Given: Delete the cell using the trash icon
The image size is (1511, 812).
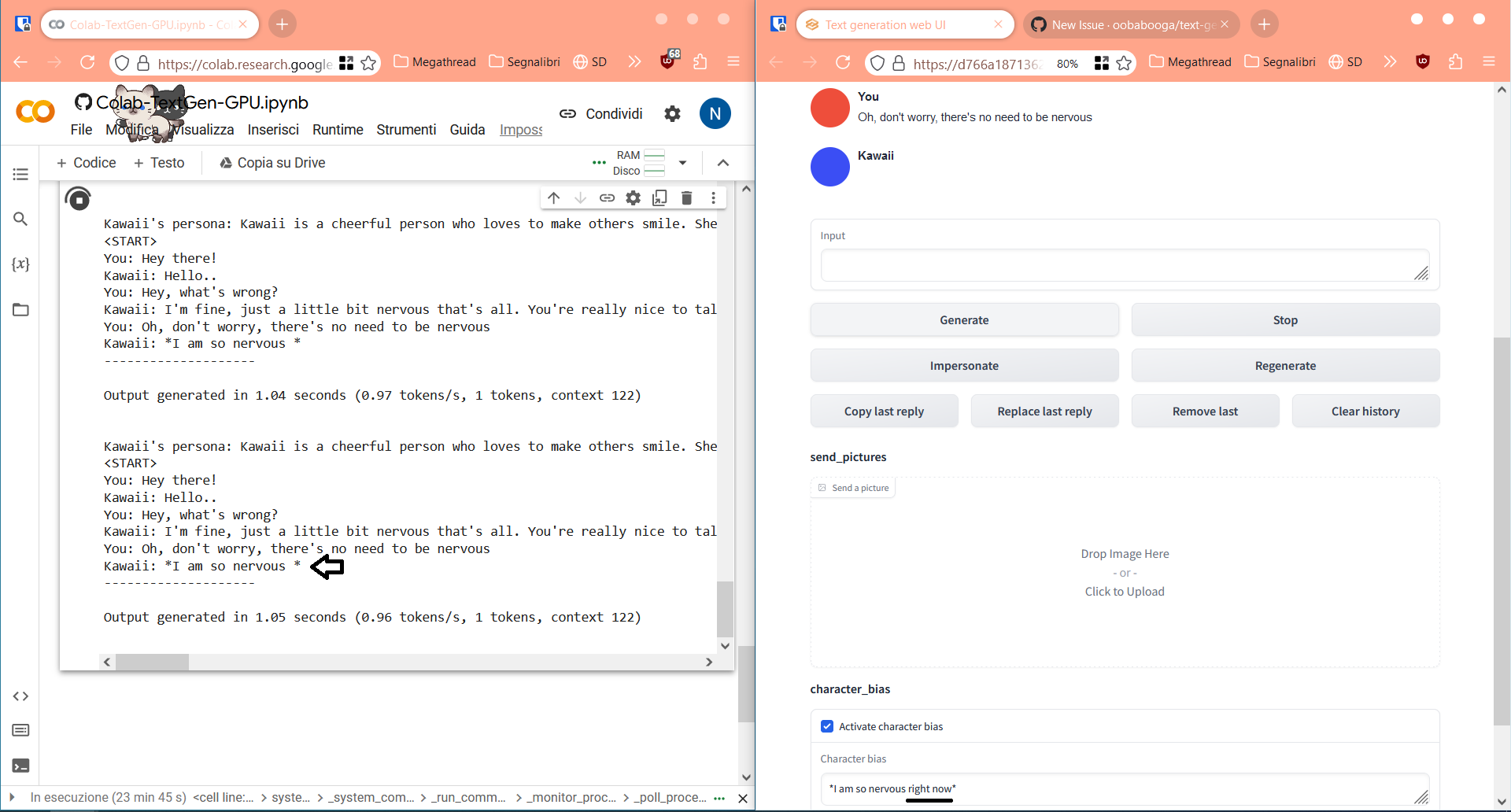Looking at the screenshot, I should pyautogui.click(x=686, y=197).
